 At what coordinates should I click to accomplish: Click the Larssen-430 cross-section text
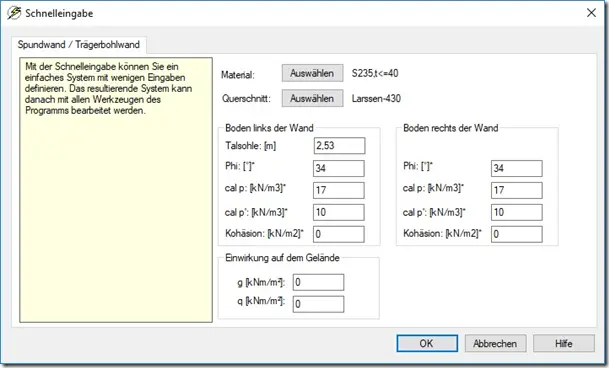(x=376, y=98)
